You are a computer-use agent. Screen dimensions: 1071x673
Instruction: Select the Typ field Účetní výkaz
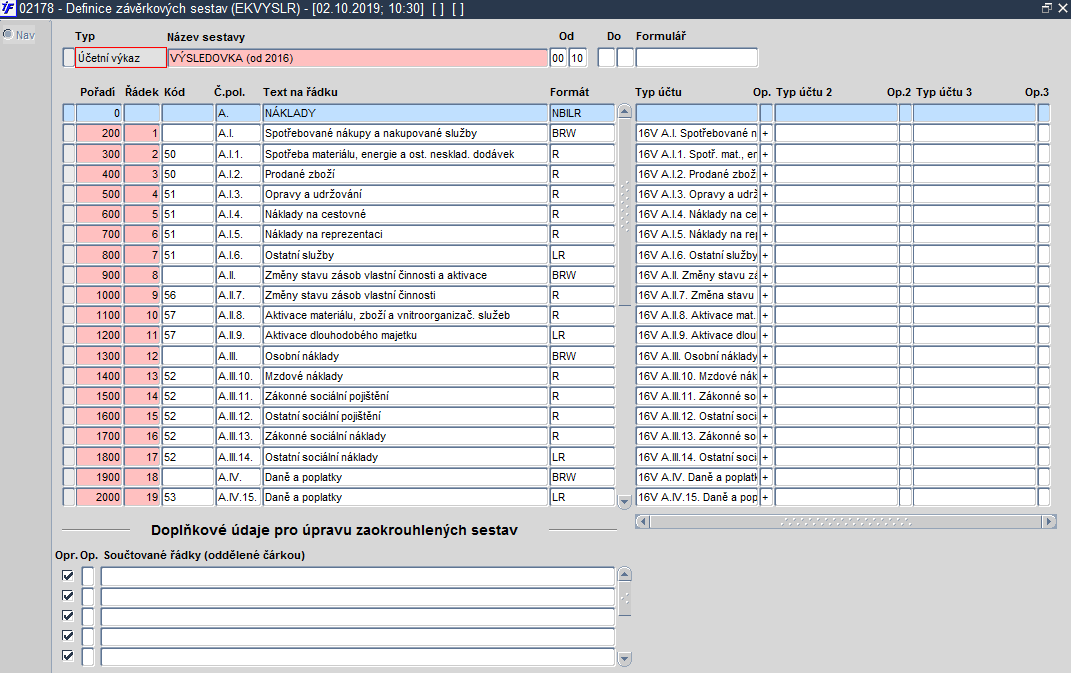point(120,58)
